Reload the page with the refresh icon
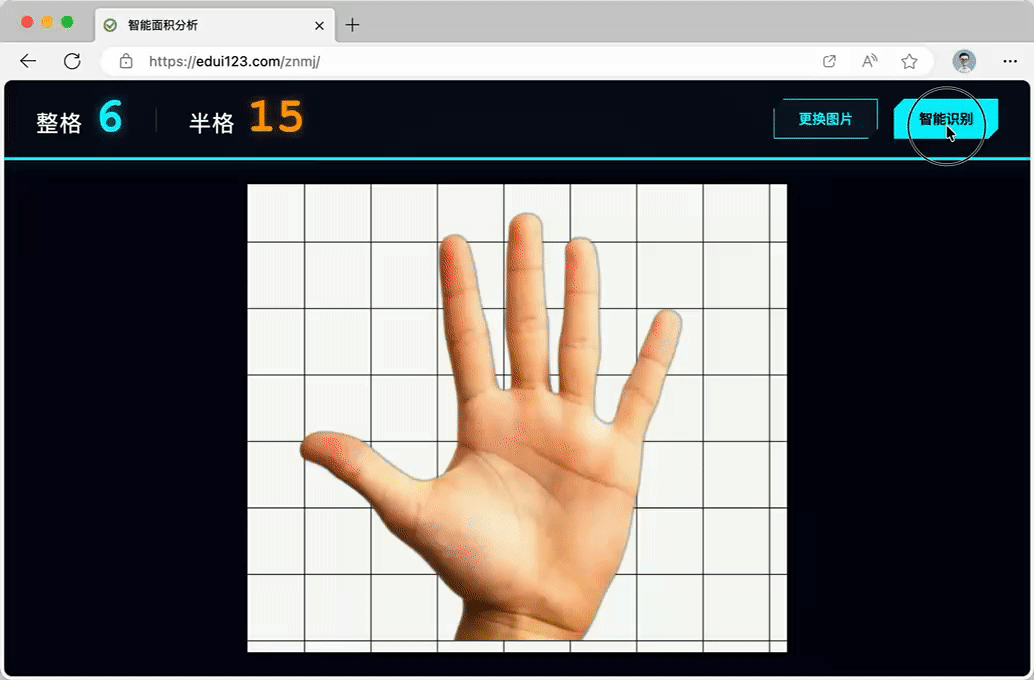This screenshot has width=1034, height=680. [72, 60]
